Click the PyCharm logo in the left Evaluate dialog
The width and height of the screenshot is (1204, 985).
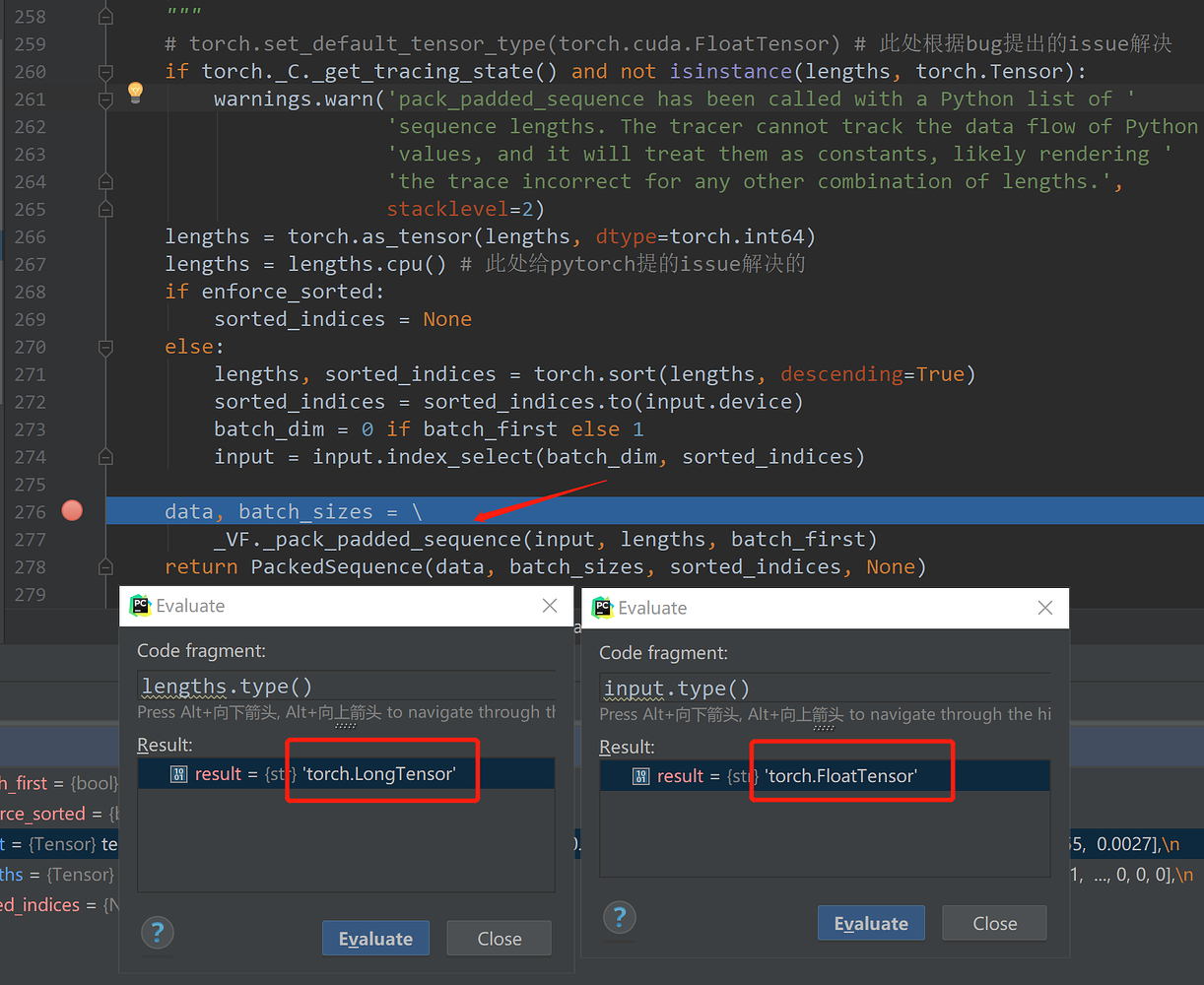point(139,606)
